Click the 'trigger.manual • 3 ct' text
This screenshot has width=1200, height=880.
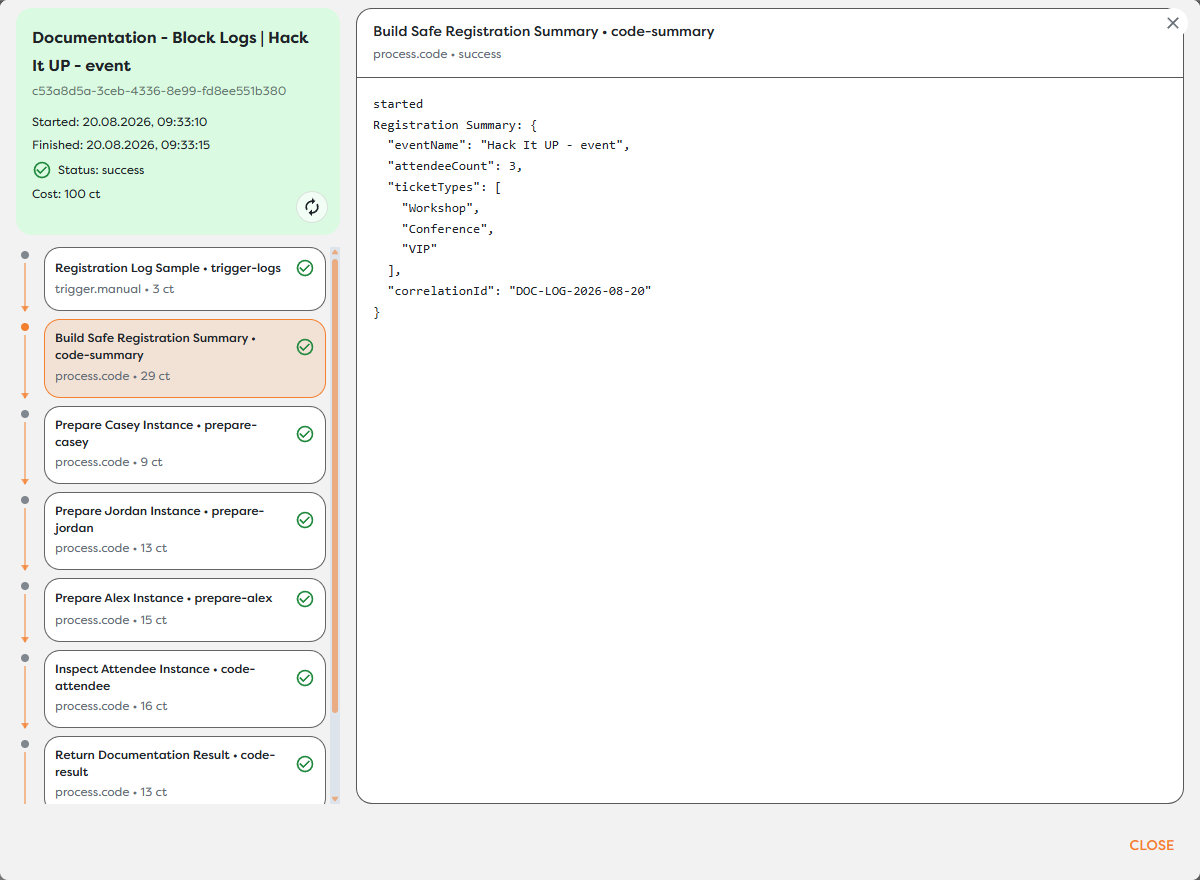114,289
